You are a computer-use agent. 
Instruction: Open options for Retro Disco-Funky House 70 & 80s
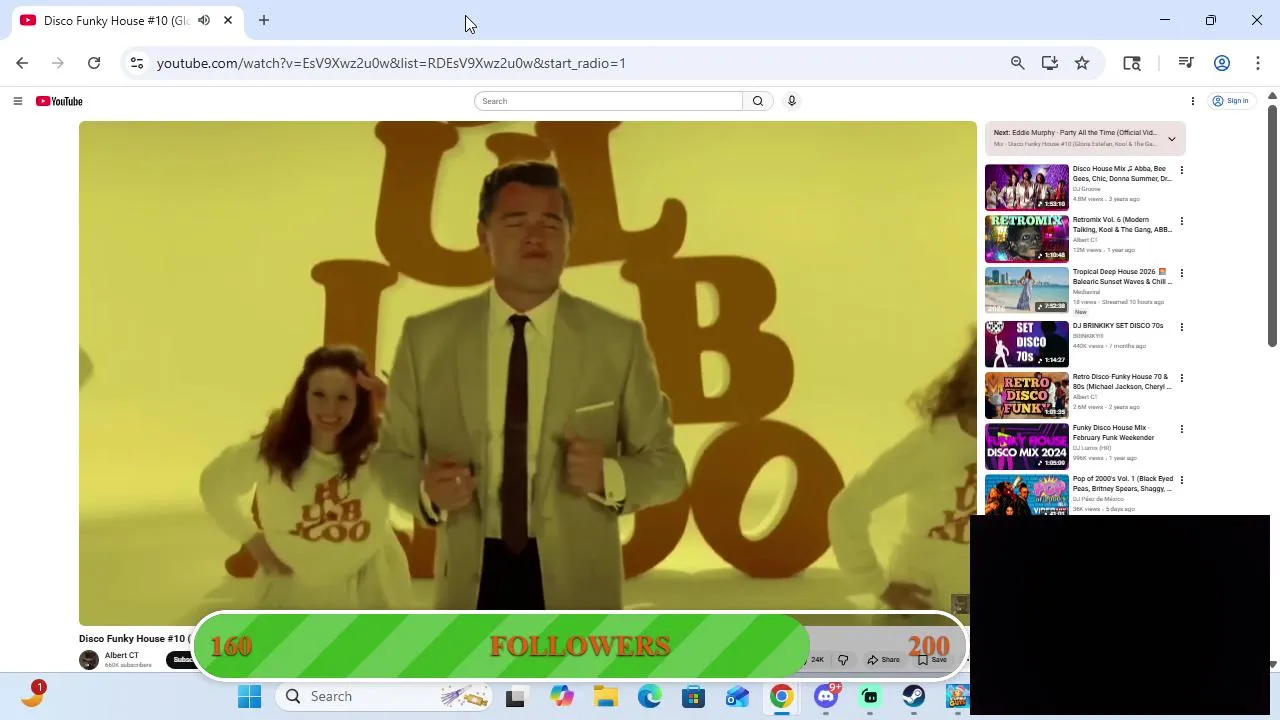[x=1182, y=378]
